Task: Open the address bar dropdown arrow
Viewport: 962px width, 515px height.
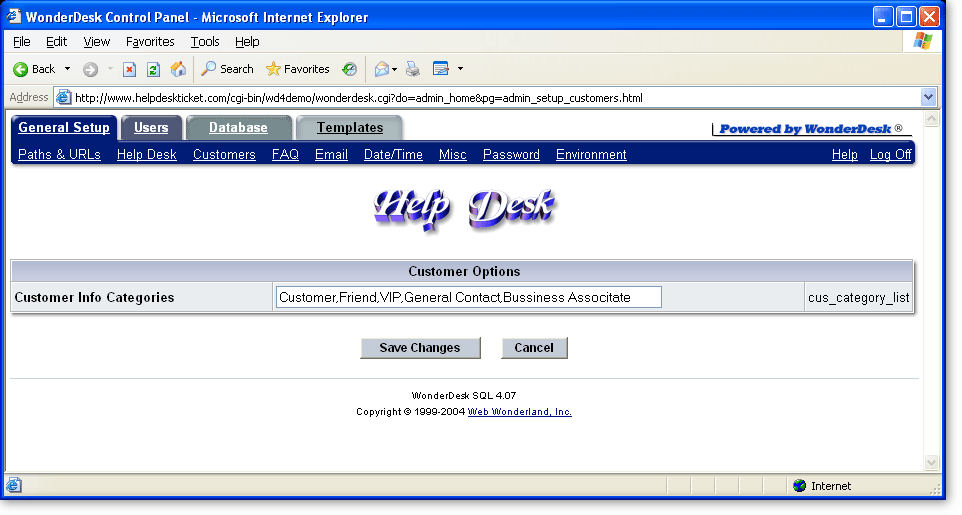Action: point(928,97)
